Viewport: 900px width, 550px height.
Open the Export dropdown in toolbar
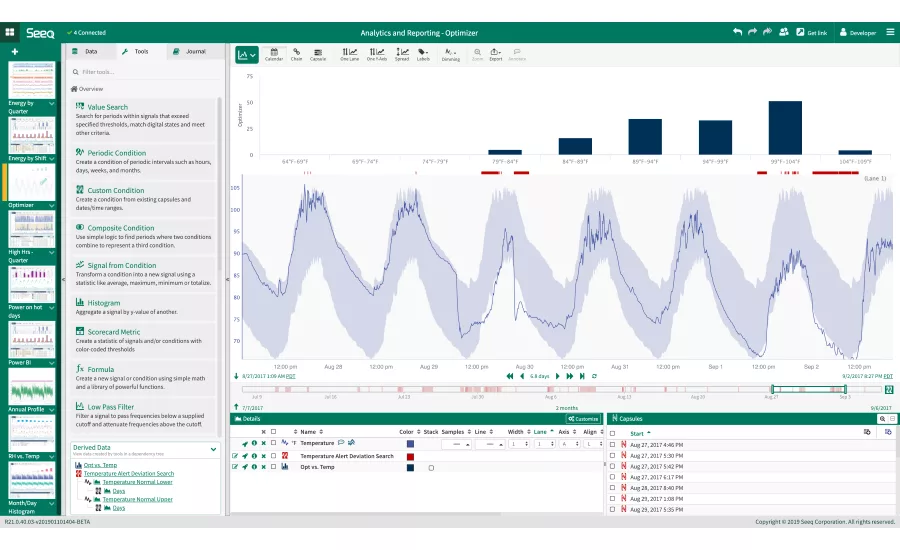coord(495,54)
